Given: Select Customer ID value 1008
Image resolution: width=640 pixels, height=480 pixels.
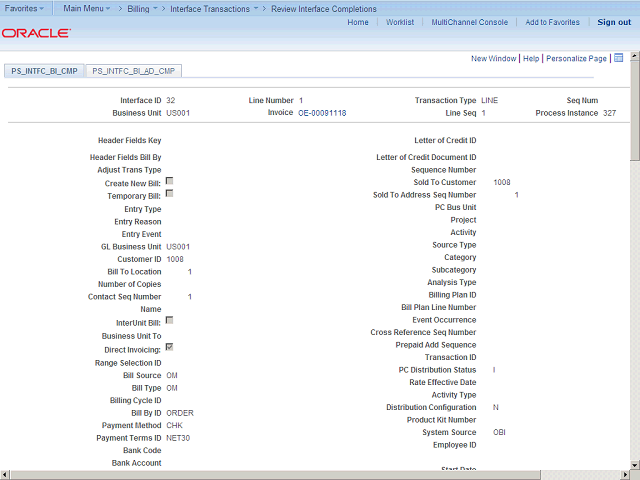Looking at the screenshot, I should [175, 259].
